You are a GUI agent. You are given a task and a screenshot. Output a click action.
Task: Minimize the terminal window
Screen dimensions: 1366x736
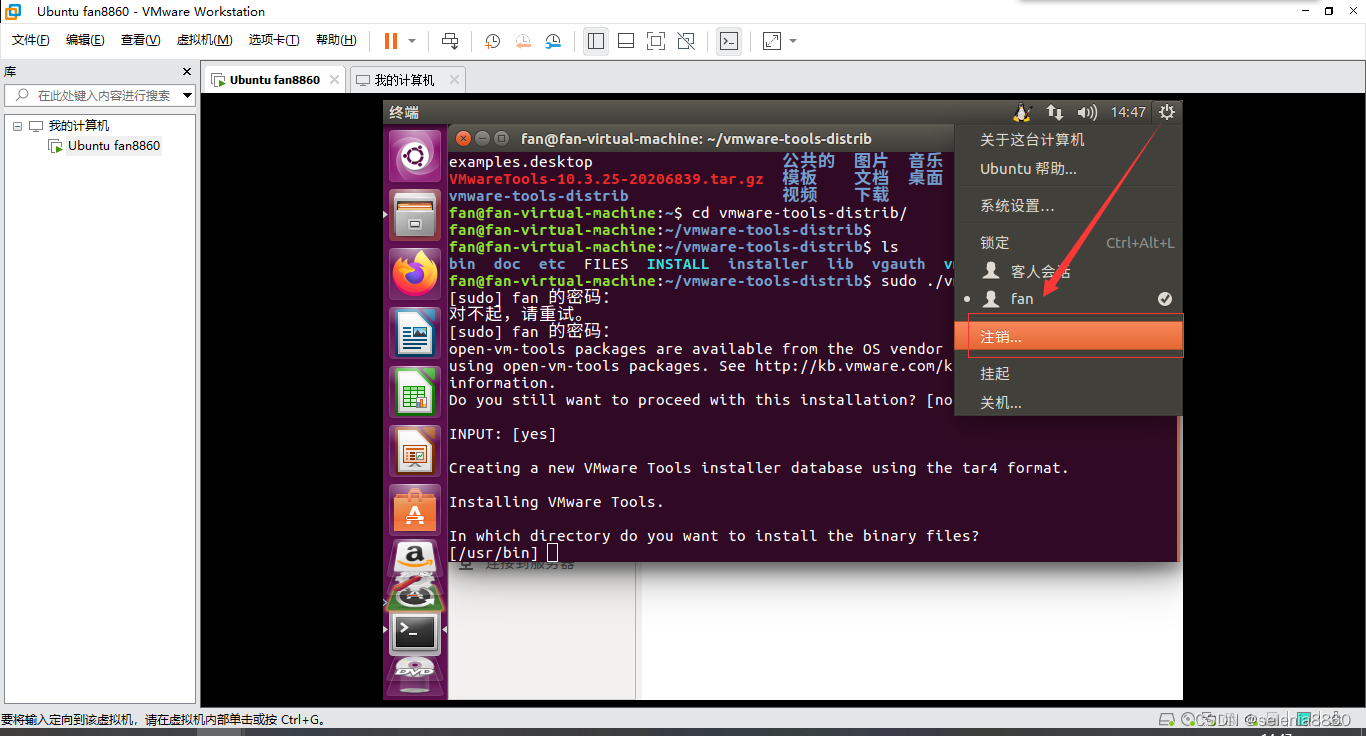482,138
